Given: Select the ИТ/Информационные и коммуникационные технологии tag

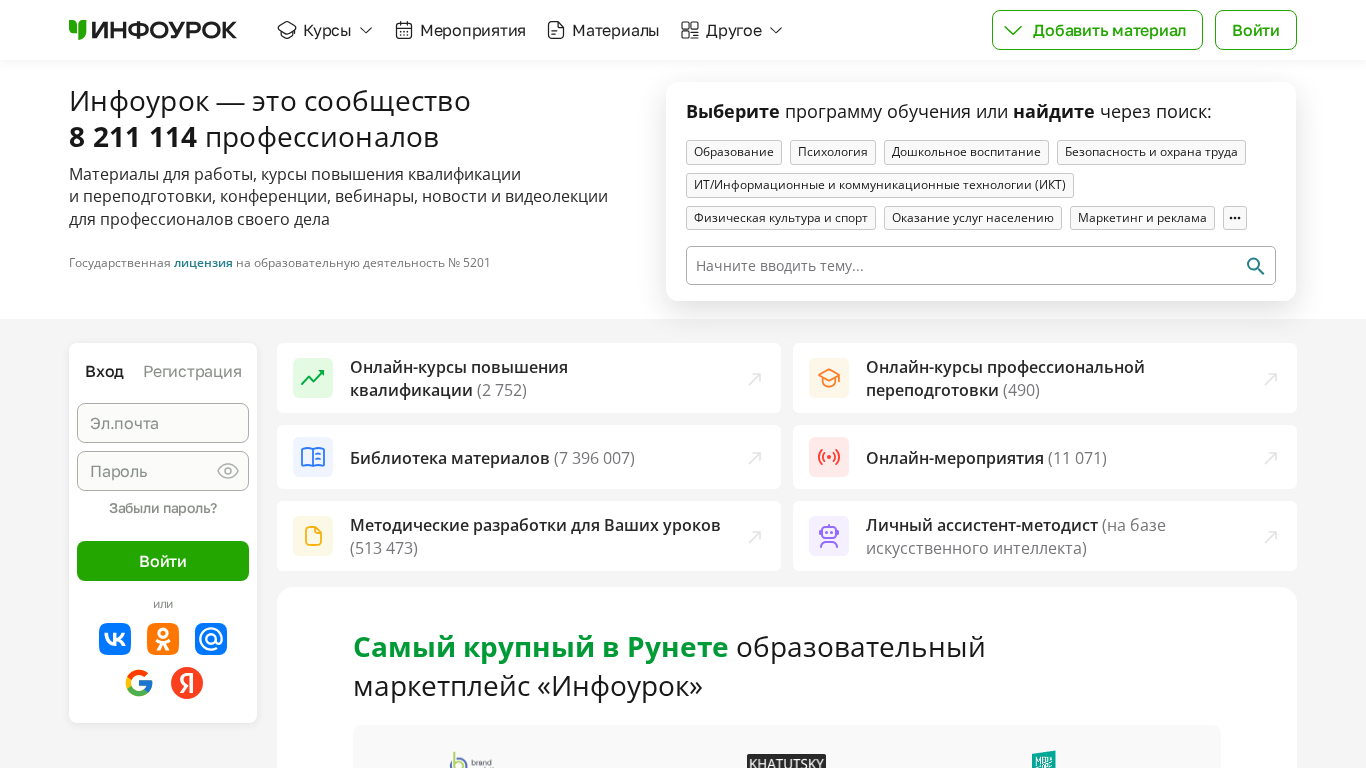Looking at the screenshot, I should coord(880,185).
